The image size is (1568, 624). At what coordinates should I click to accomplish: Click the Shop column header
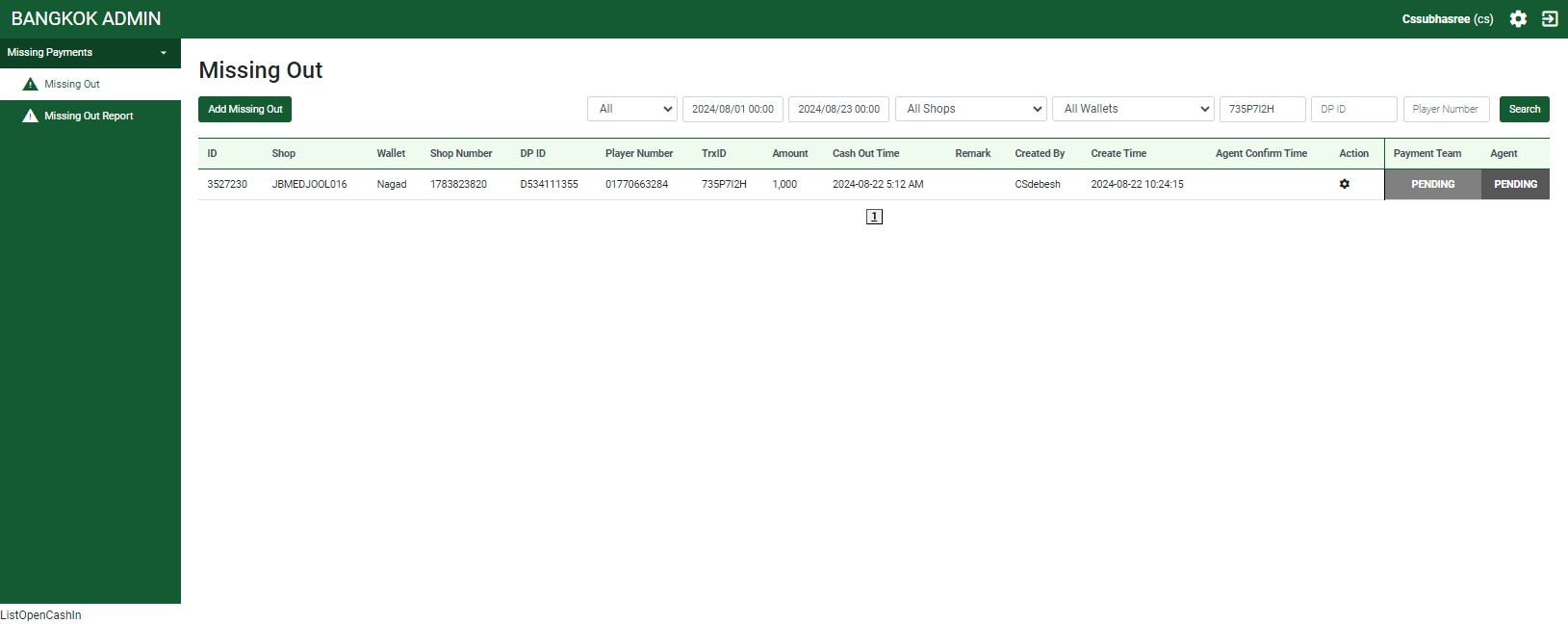[283, 153]
